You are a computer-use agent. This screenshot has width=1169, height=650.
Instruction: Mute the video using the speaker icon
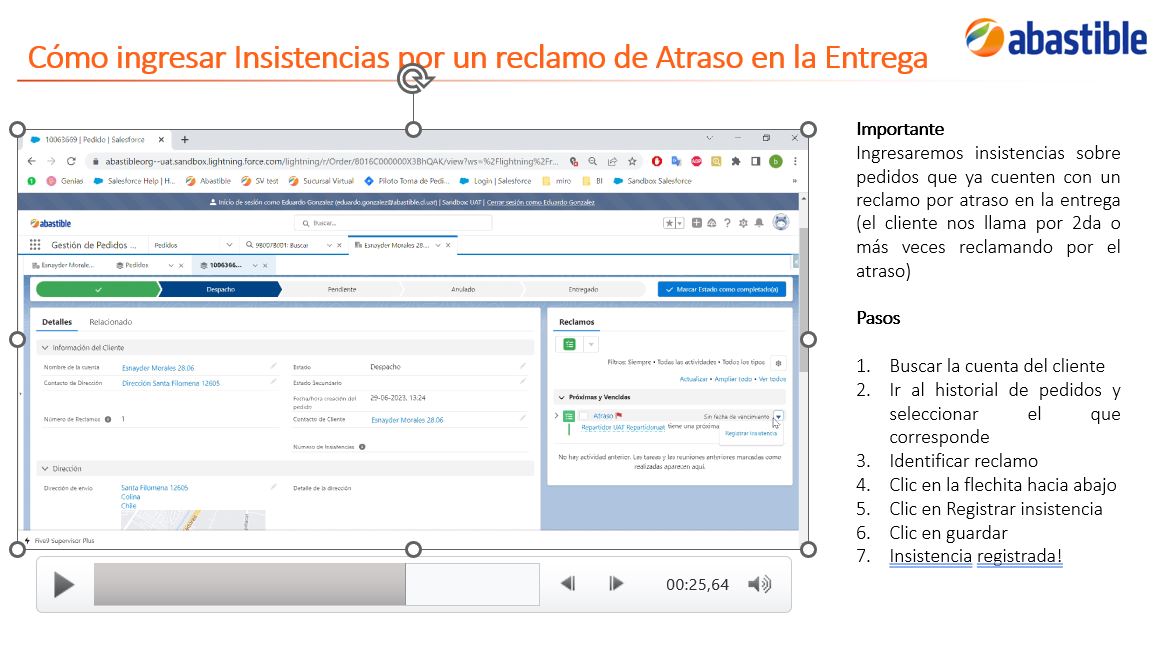(760, 584)
